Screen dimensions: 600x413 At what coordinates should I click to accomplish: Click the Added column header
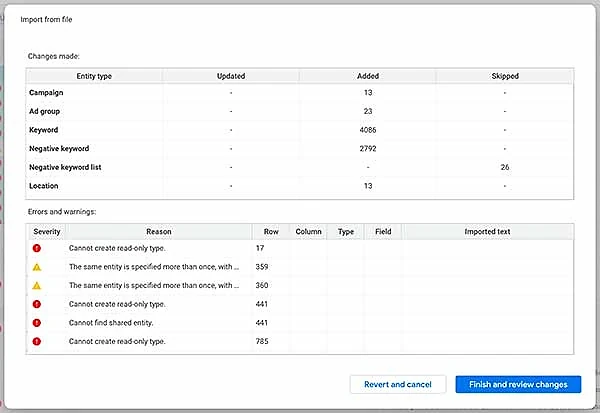tap(368, 76)
